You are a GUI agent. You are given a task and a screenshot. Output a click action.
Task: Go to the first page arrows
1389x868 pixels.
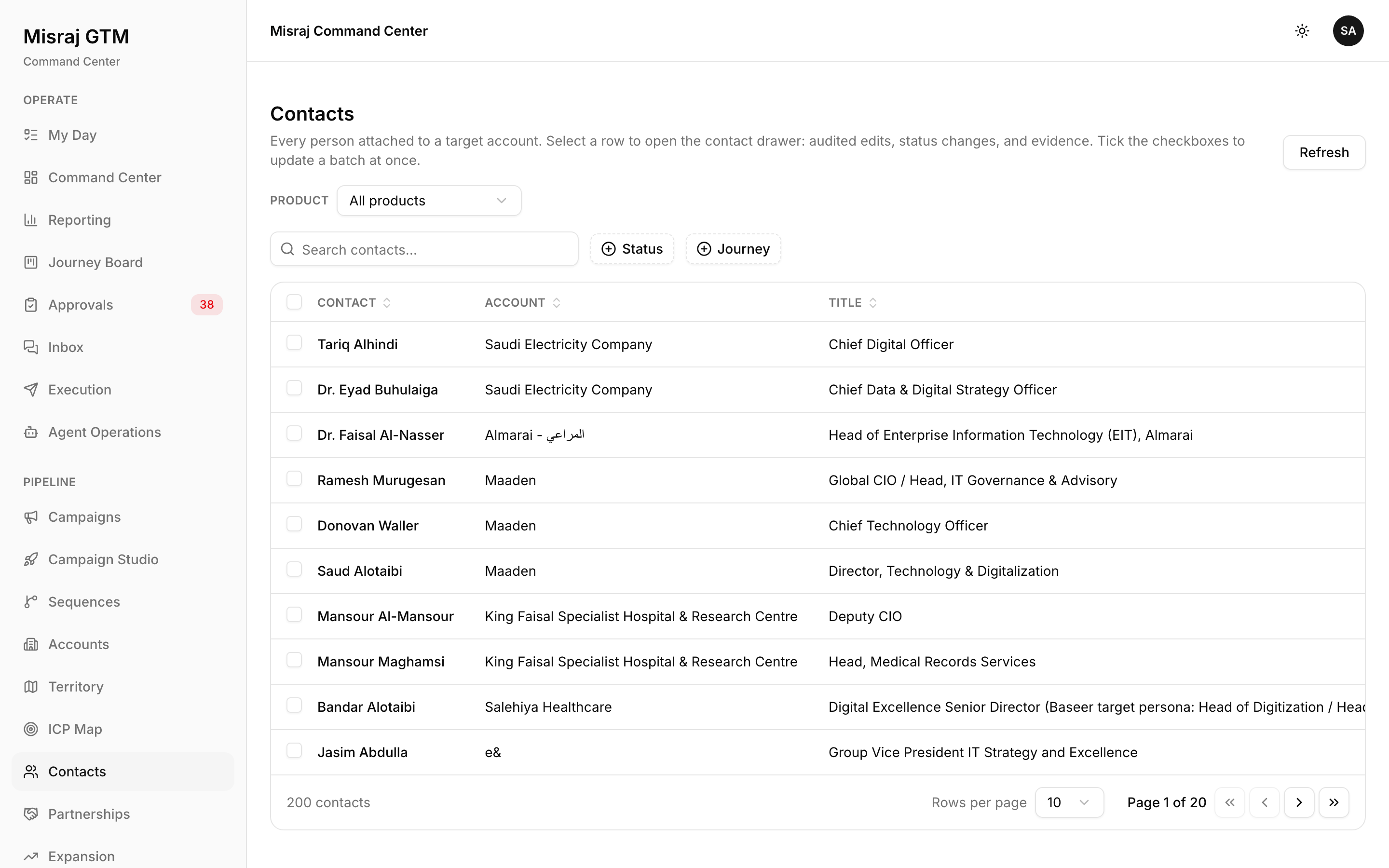1229,802
